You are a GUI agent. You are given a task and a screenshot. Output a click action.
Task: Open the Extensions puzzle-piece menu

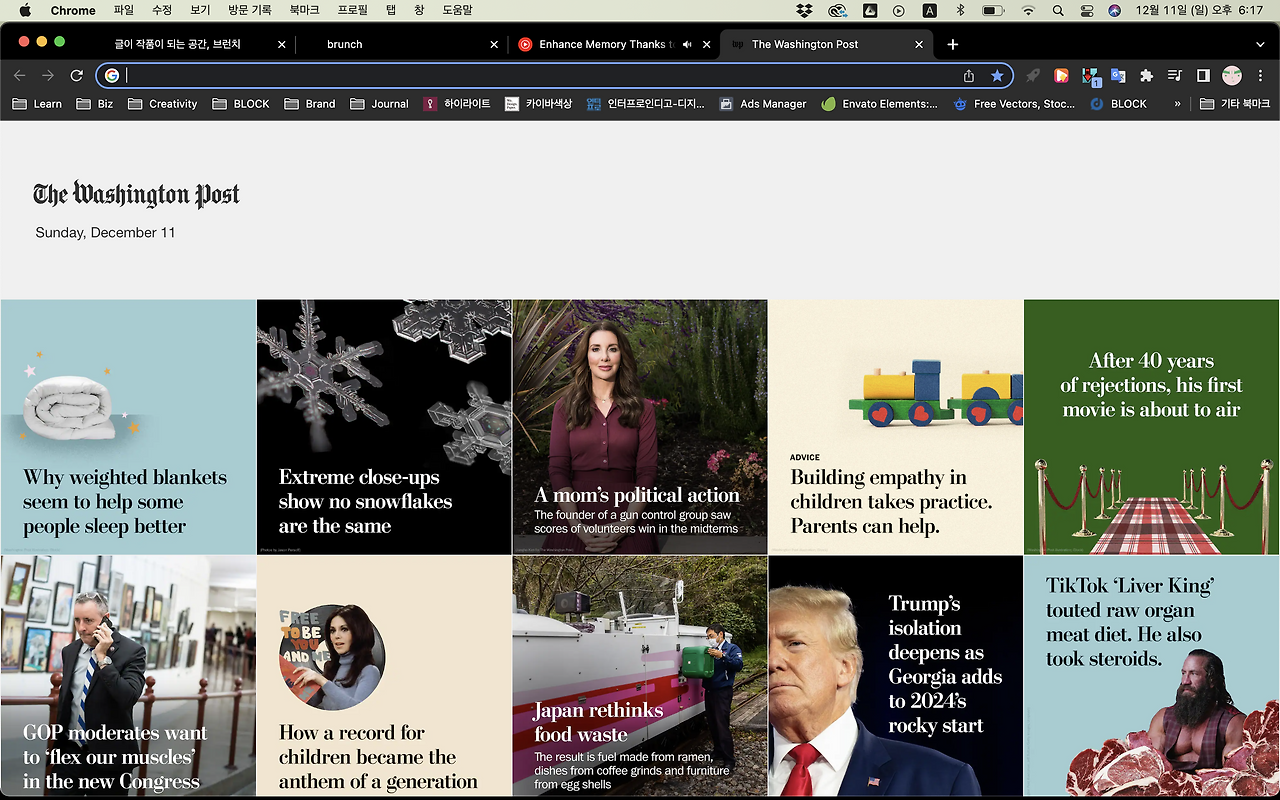point(1147,76)
